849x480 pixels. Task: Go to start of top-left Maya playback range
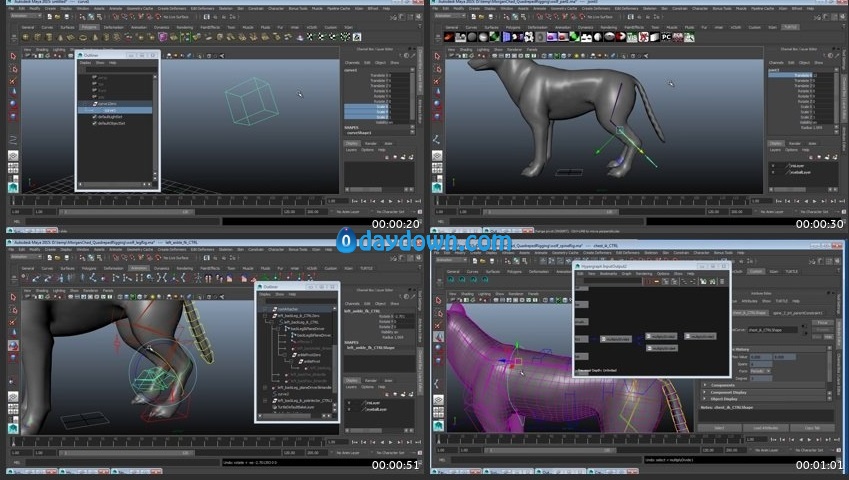[x=355, y=201]
